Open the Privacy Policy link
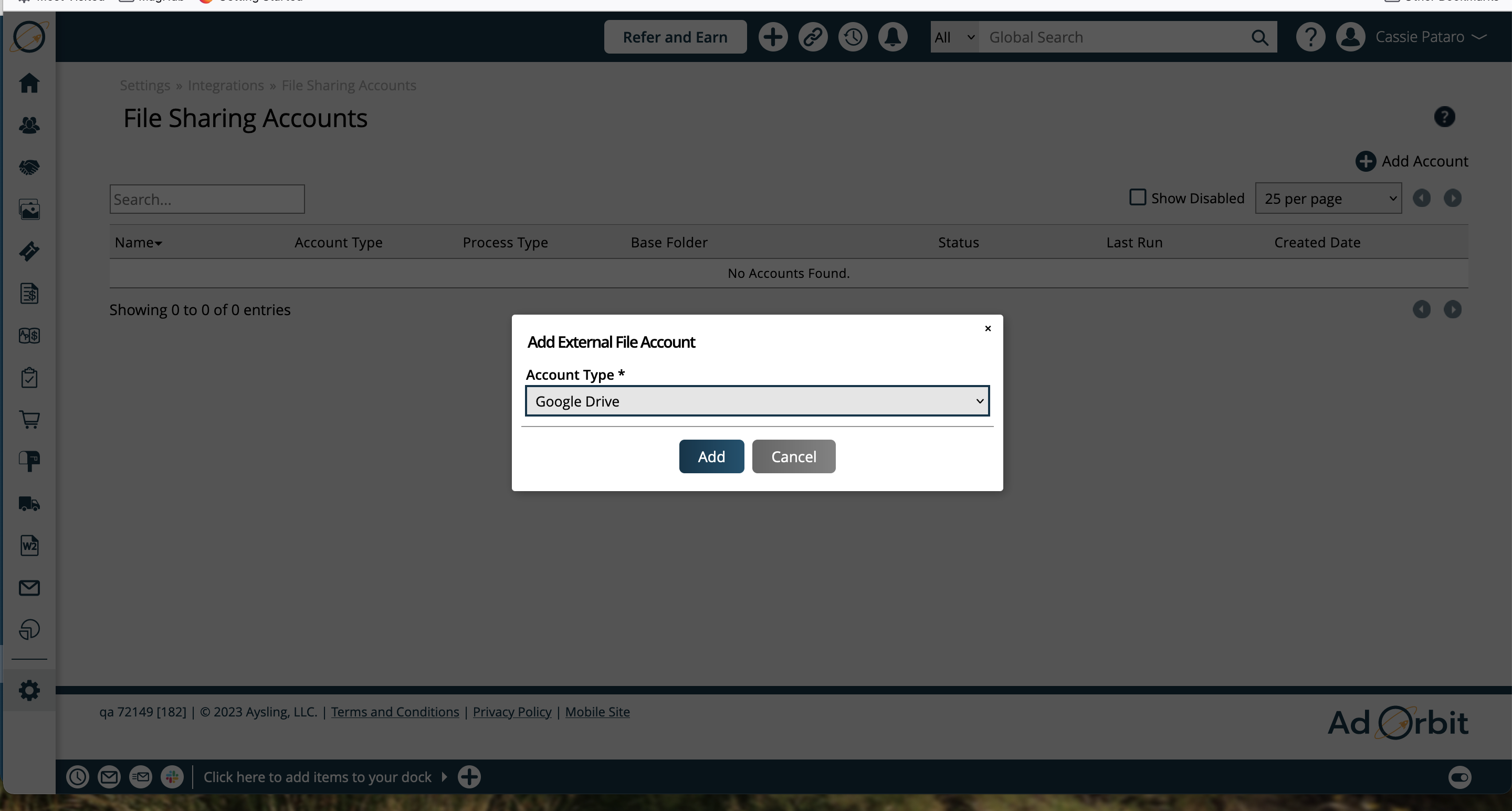 click(x=511, y=712)
